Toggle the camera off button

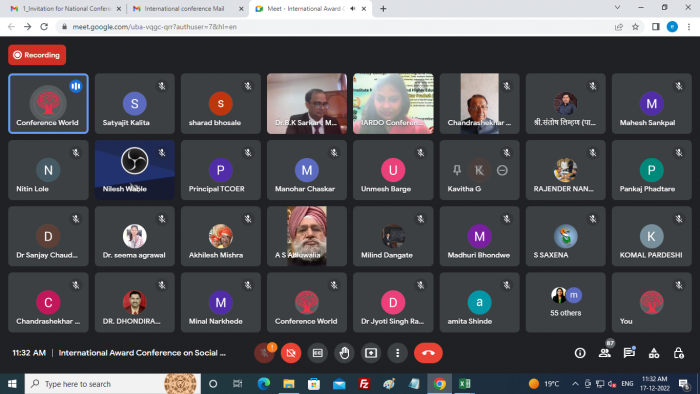point(291,353)
